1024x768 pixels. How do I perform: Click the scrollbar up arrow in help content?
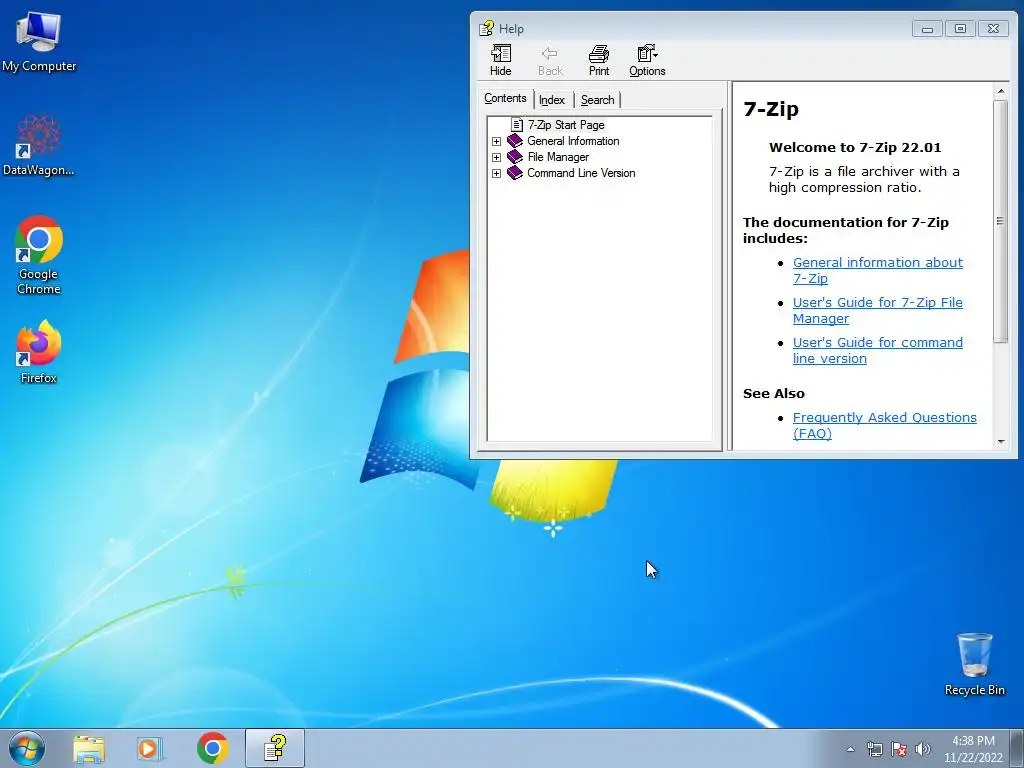[x=1000, y=91]
